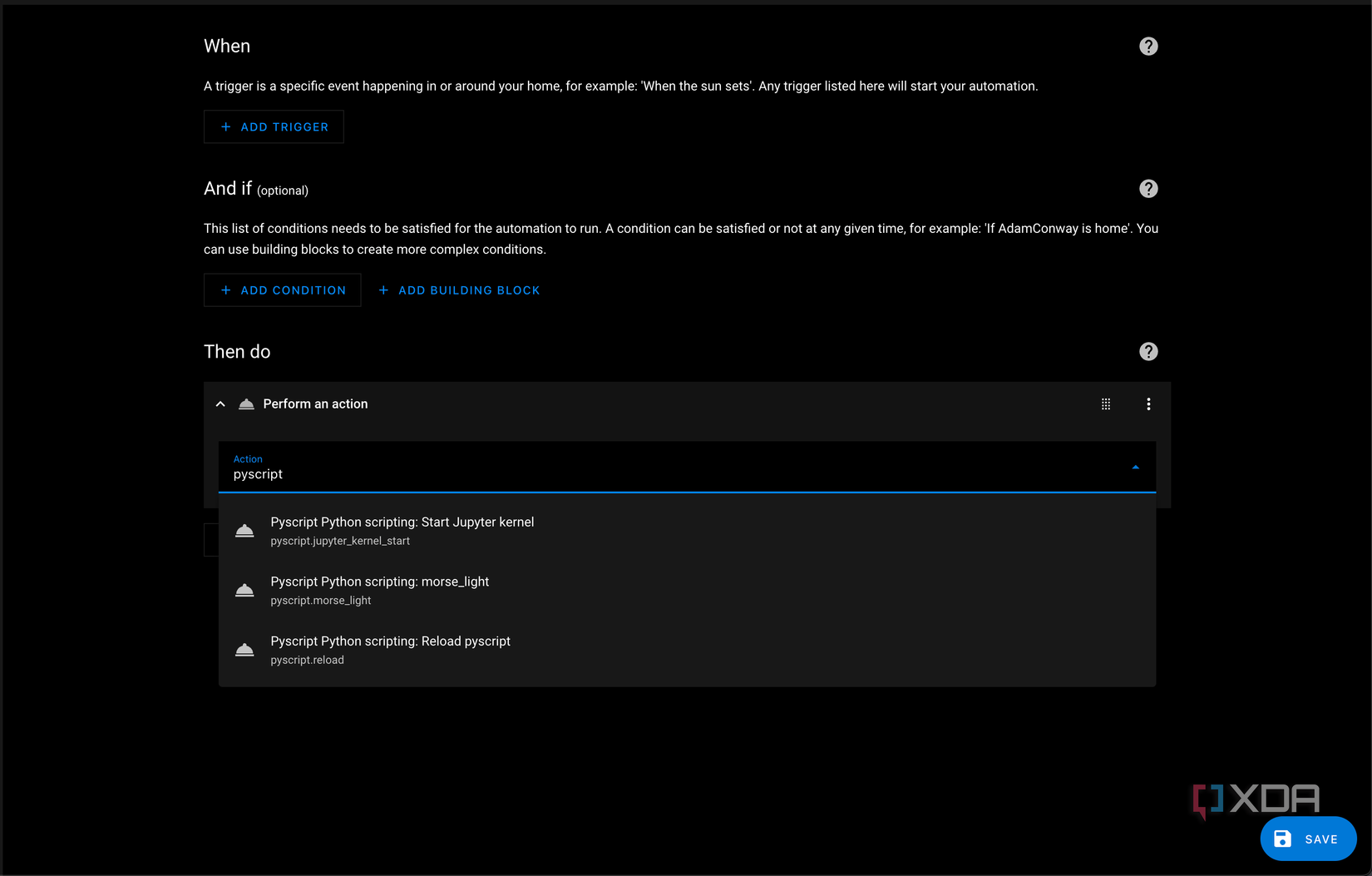Click the Start Jupyter kernel action icon
Image resolution: width=1372 pixels, height=876 pixels.
click(244, 531)
